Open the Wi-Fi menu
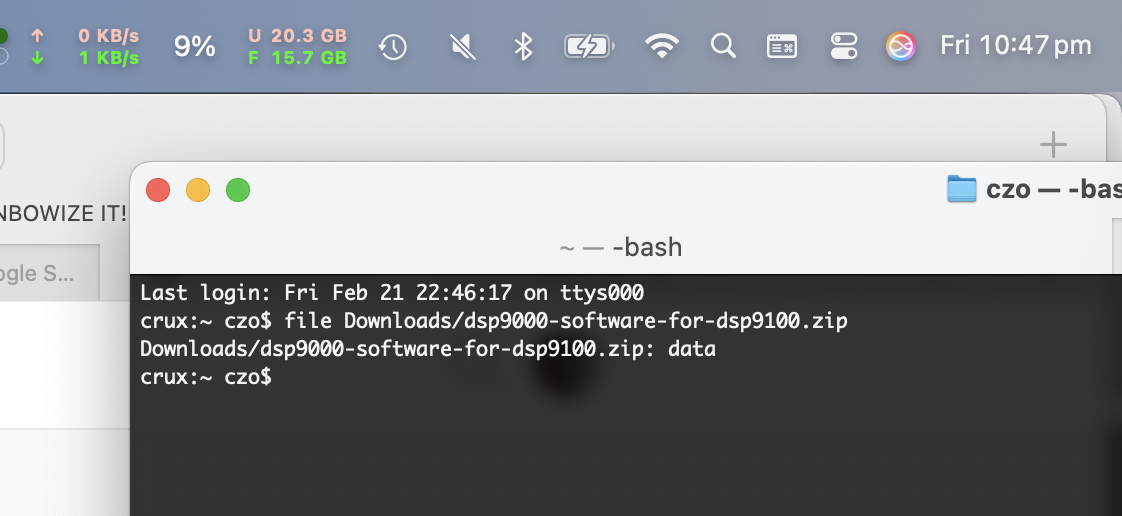This screenshot has width=1122, height=516. [662, 47]
